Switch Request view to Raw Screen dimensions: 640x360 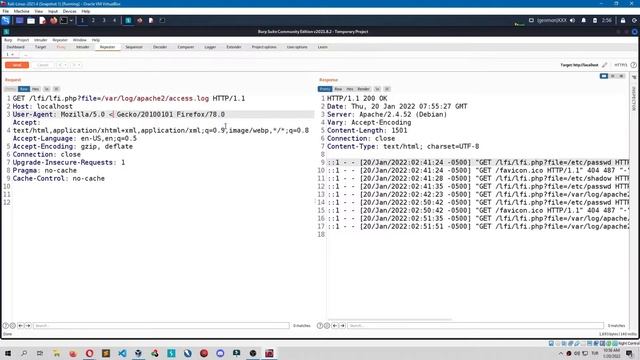[x=24, y=89]
